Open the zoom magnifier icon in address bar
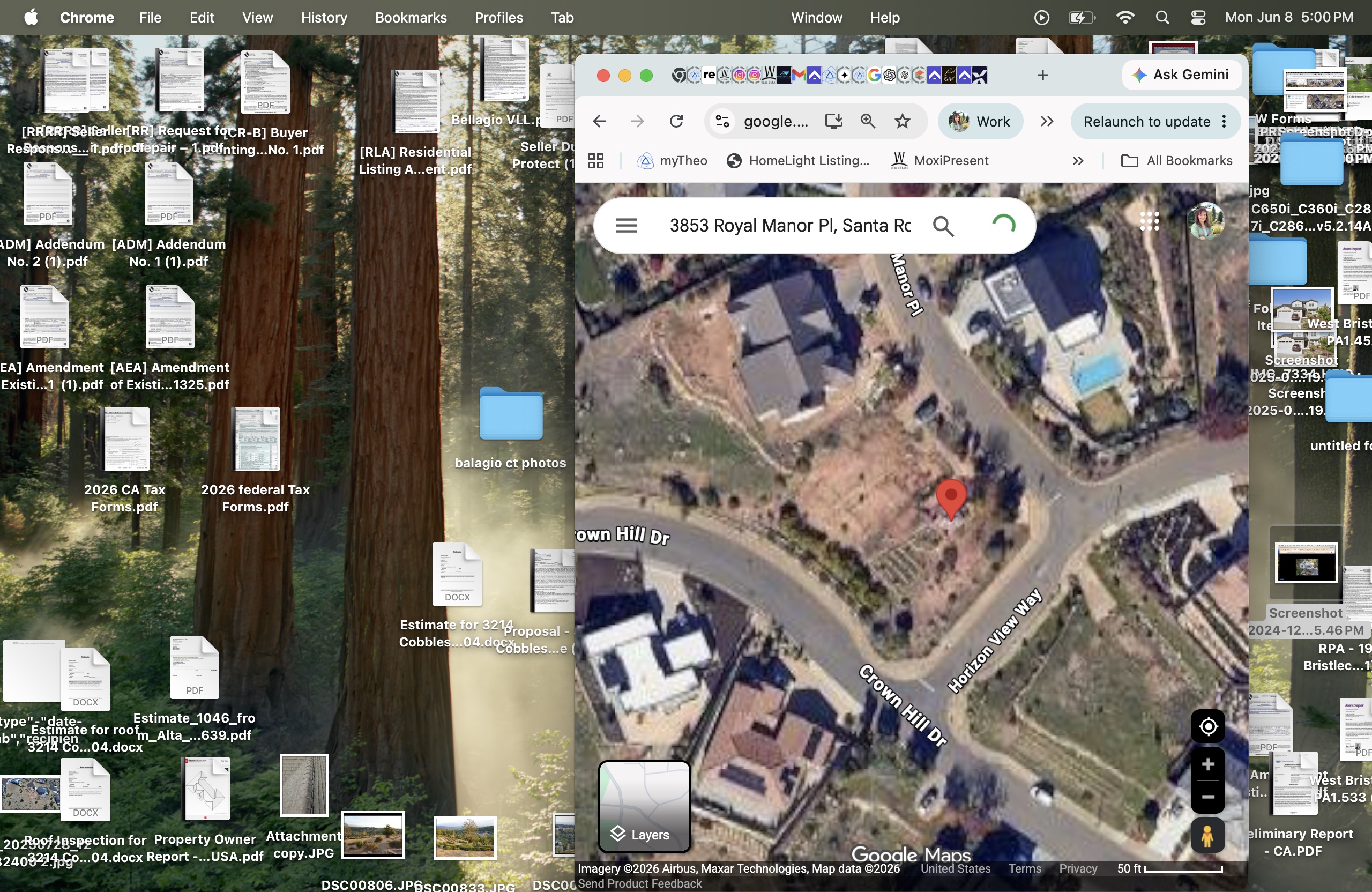The width and height of the screenshot is (1372, 892). click(x=868, y=121)
